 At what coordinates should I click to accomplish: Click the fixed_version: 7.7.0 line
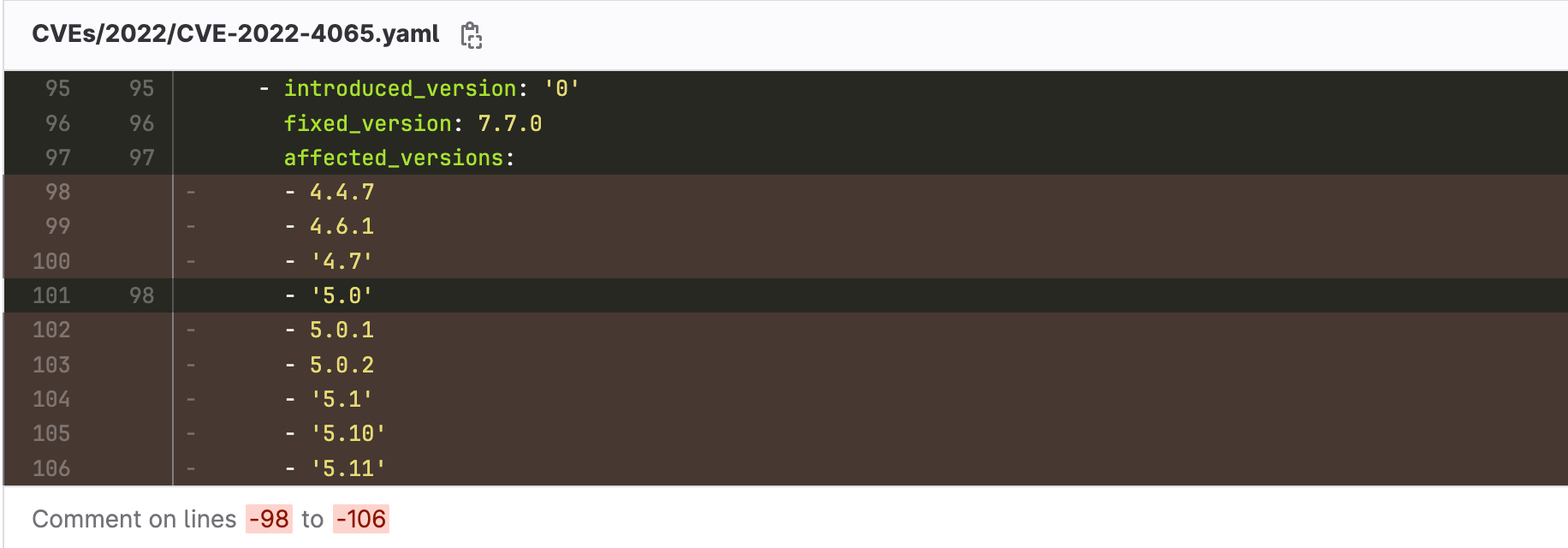coord(415,122)
